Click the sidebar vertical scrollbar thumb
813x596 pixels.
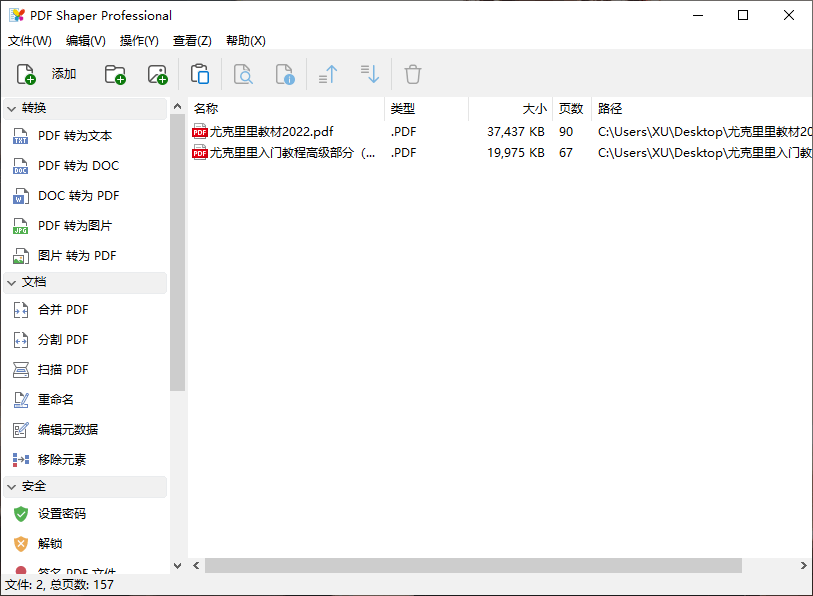177,252
